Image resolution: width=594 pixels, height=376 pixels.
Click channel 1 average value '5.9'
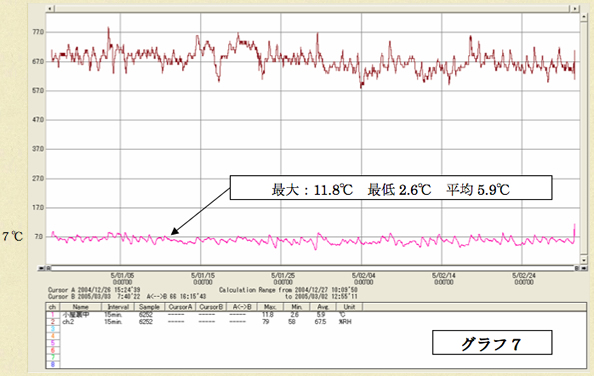(320, 315)
